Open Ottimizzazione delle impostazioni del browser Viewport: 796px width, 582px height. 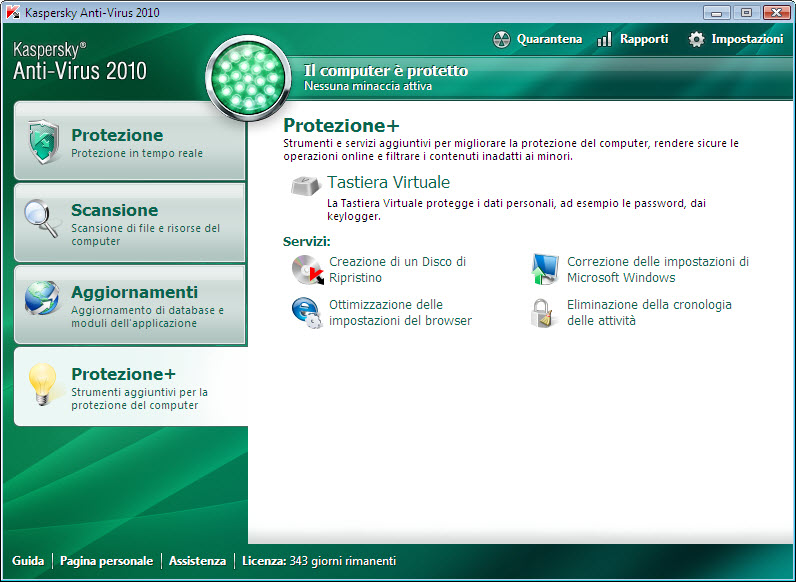point(401,312)
